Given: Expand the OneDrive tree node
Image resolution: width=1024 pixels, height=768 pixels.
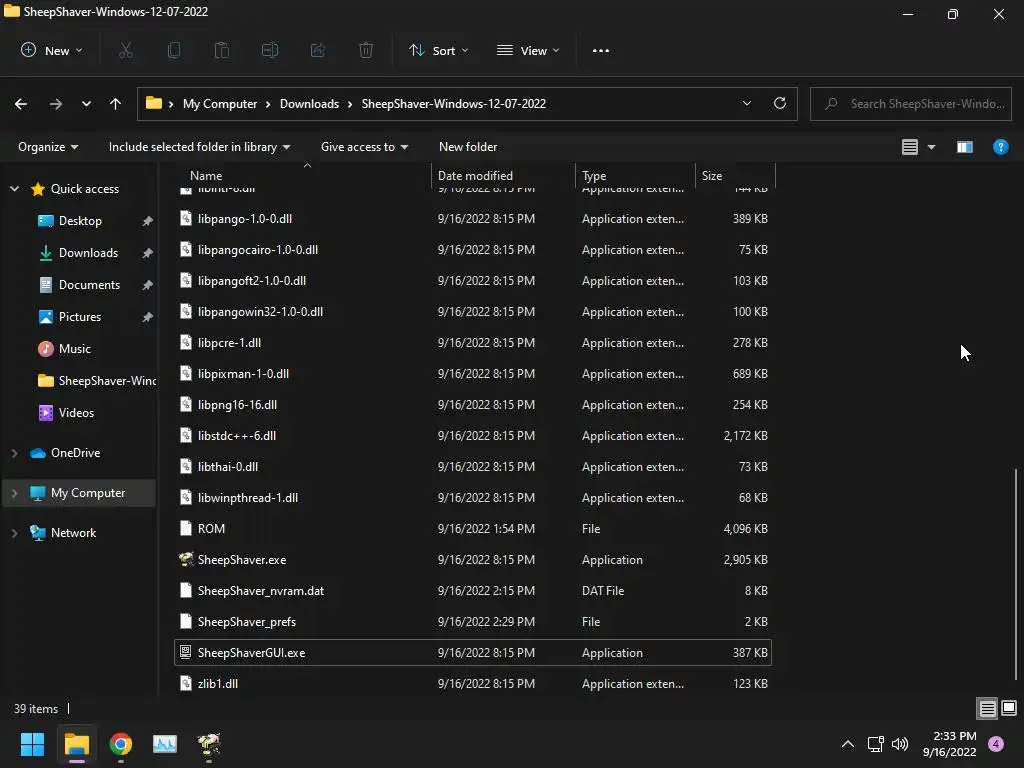Looking at the screenshot, I should (14, 453).
